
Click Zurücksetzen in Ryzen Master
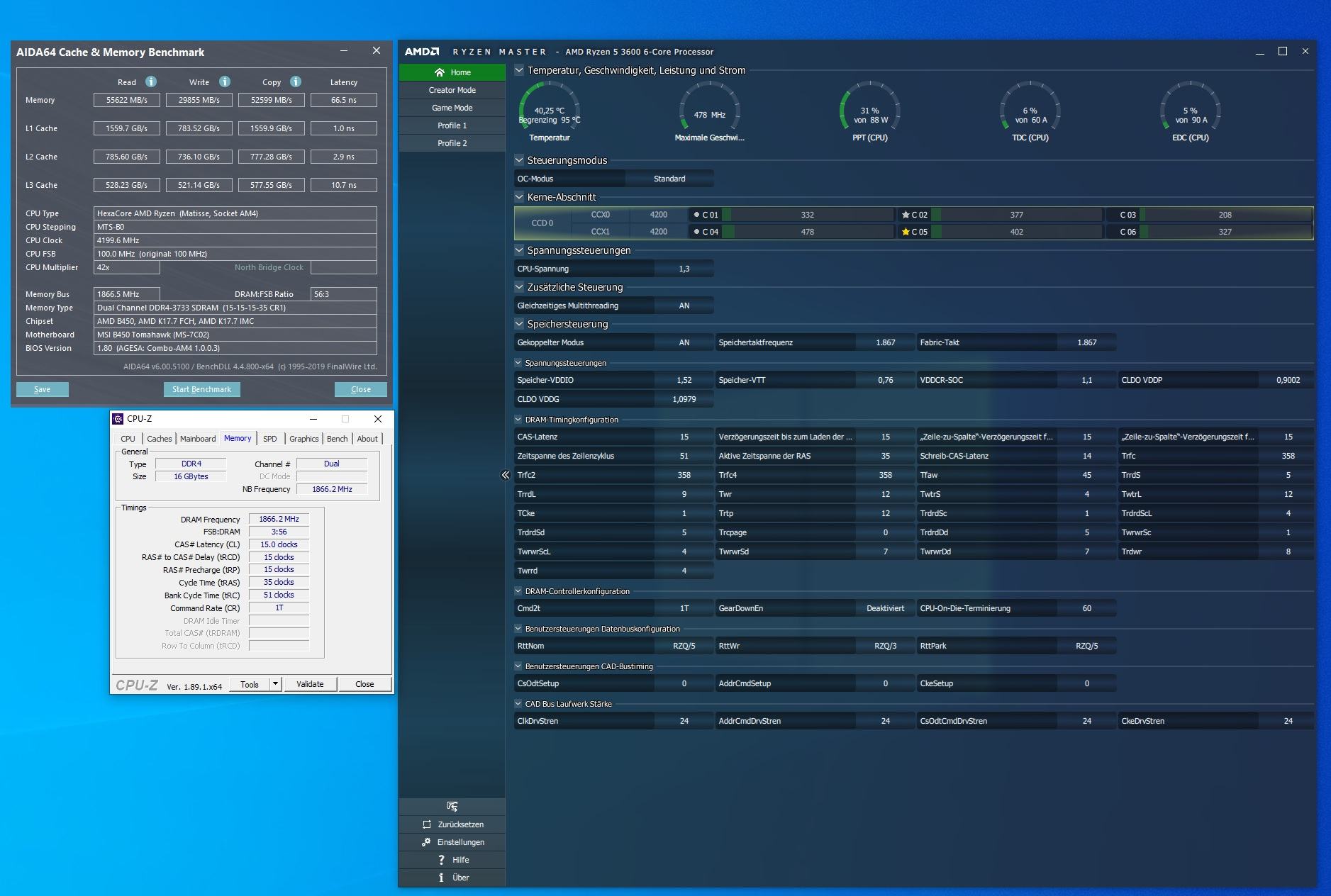coord(452,824)
